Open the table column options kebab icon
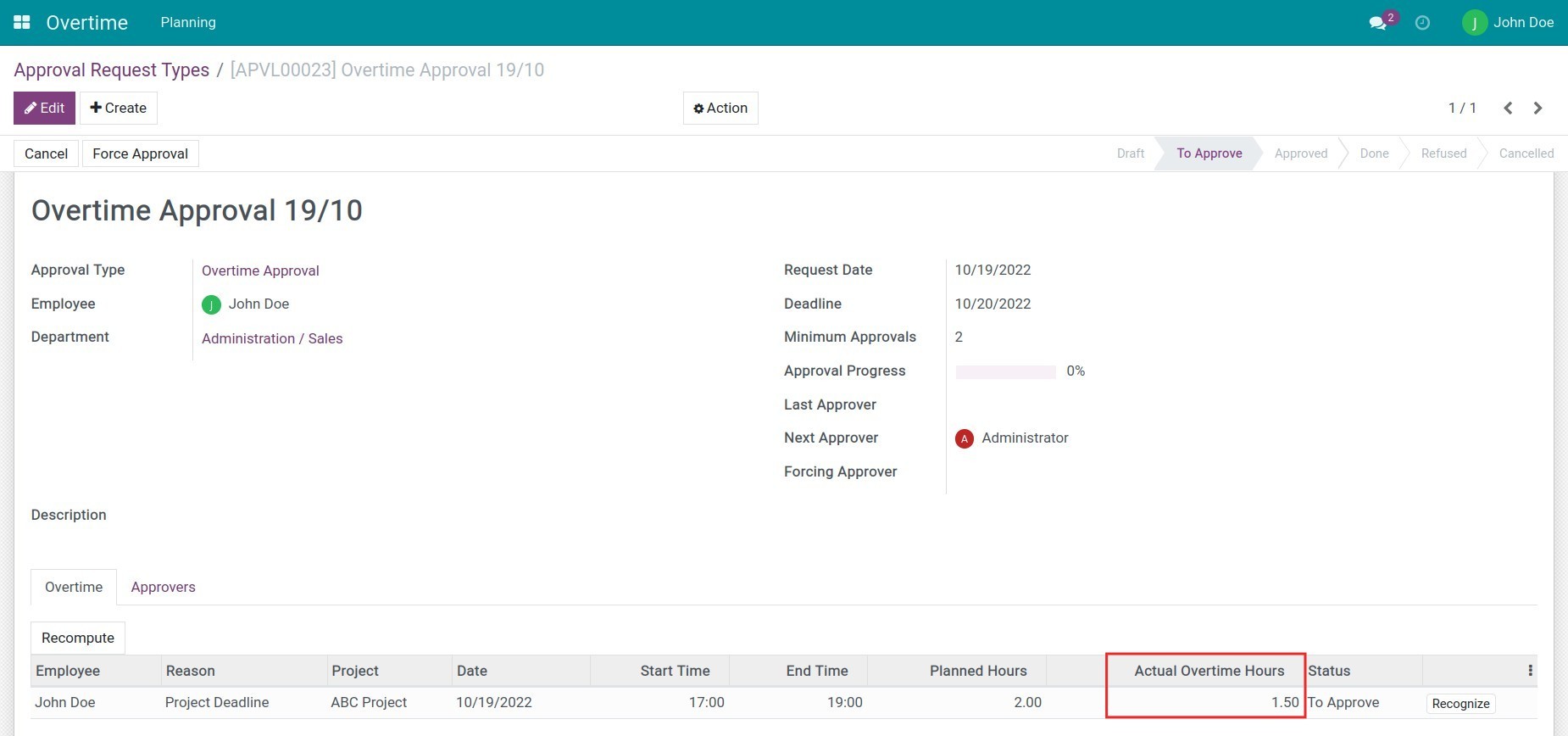Image resolution: width=1568 pixels, height=736 pixels. pos(1530,671)
